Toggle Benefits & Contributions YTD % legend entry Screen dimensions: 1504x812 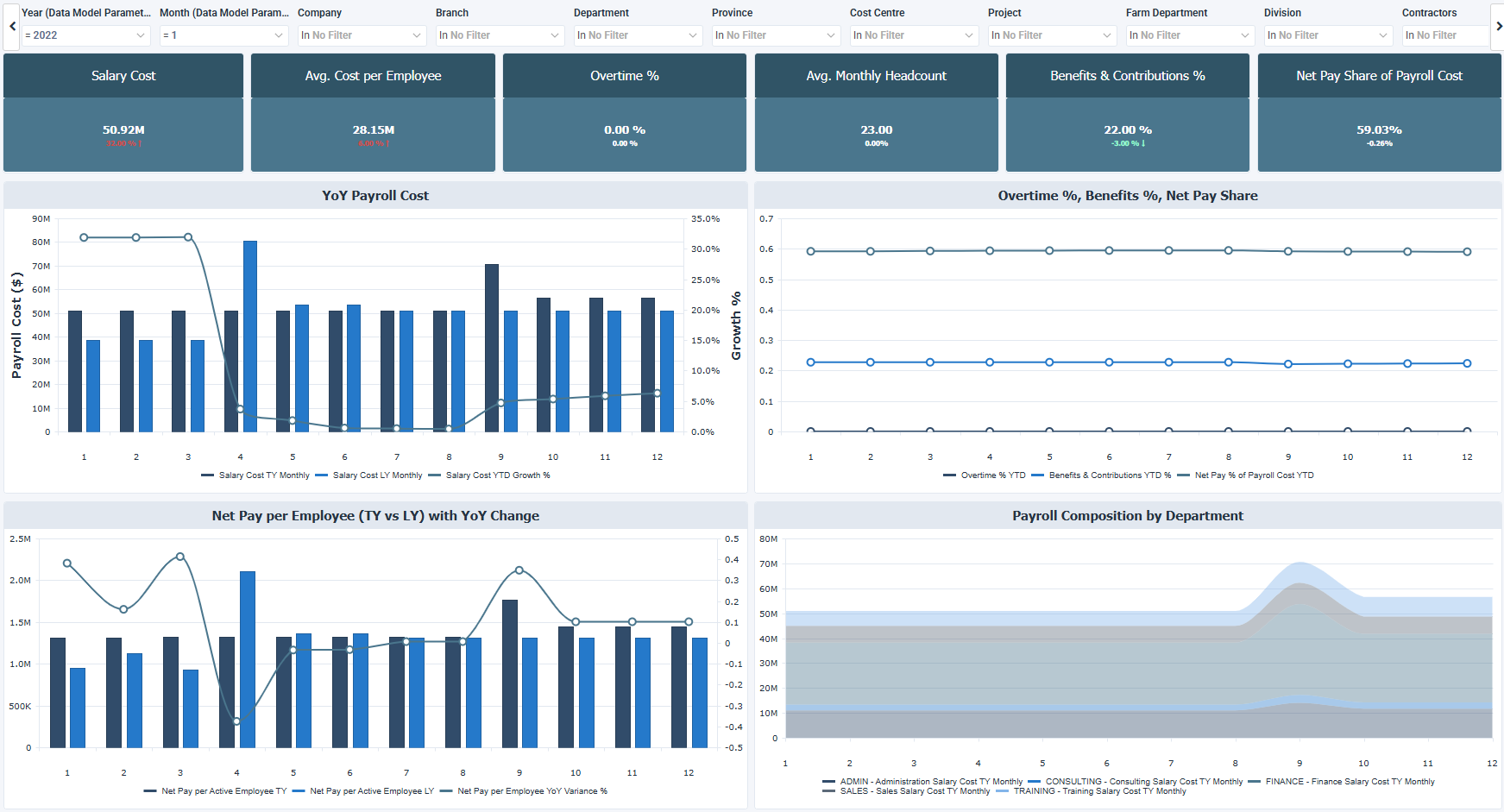[x=1101, y=475]
